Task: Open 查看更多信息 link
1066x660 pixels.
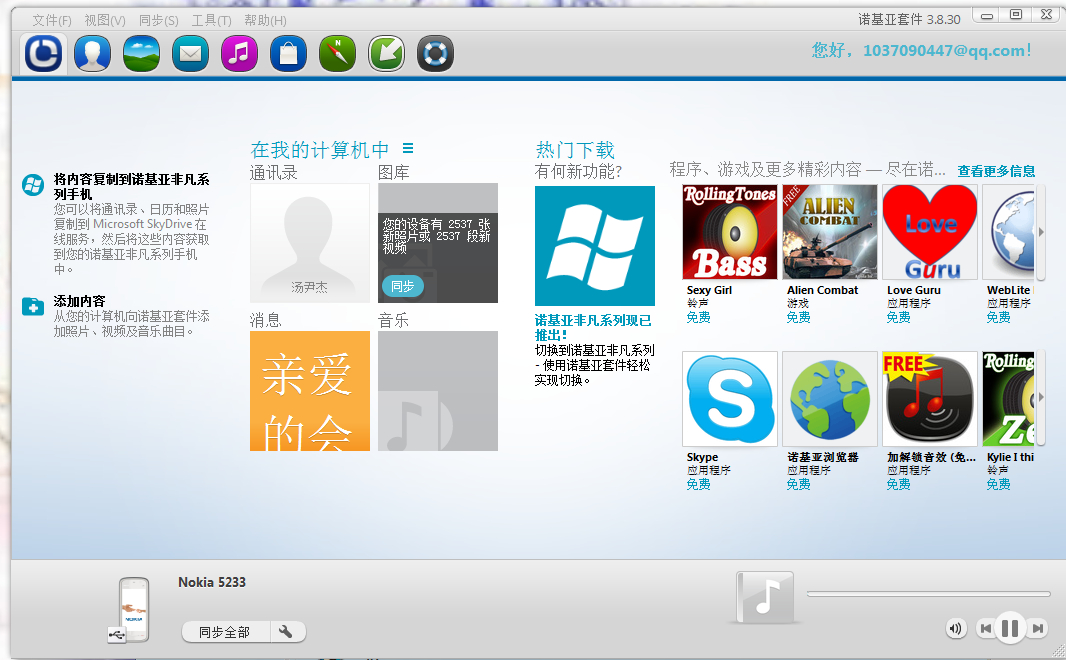Action: (996, 171)
